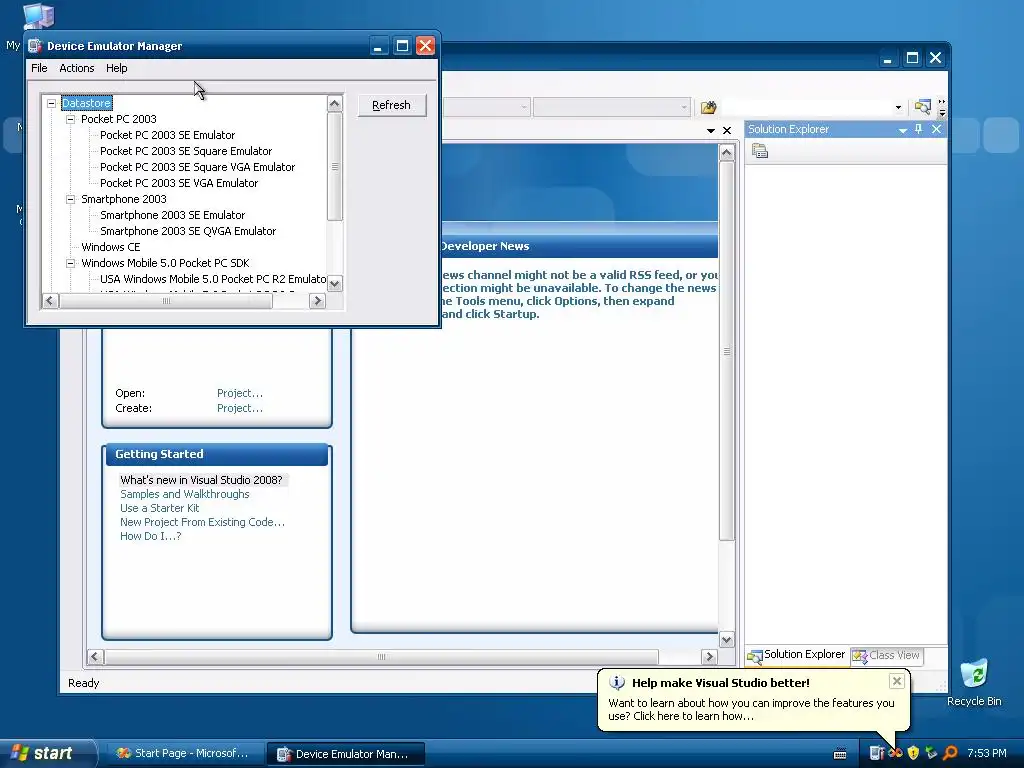Screen dimensions: 1024x768
Task: Select Pocket PC 2003 SE Emulator
Action: 167,135
